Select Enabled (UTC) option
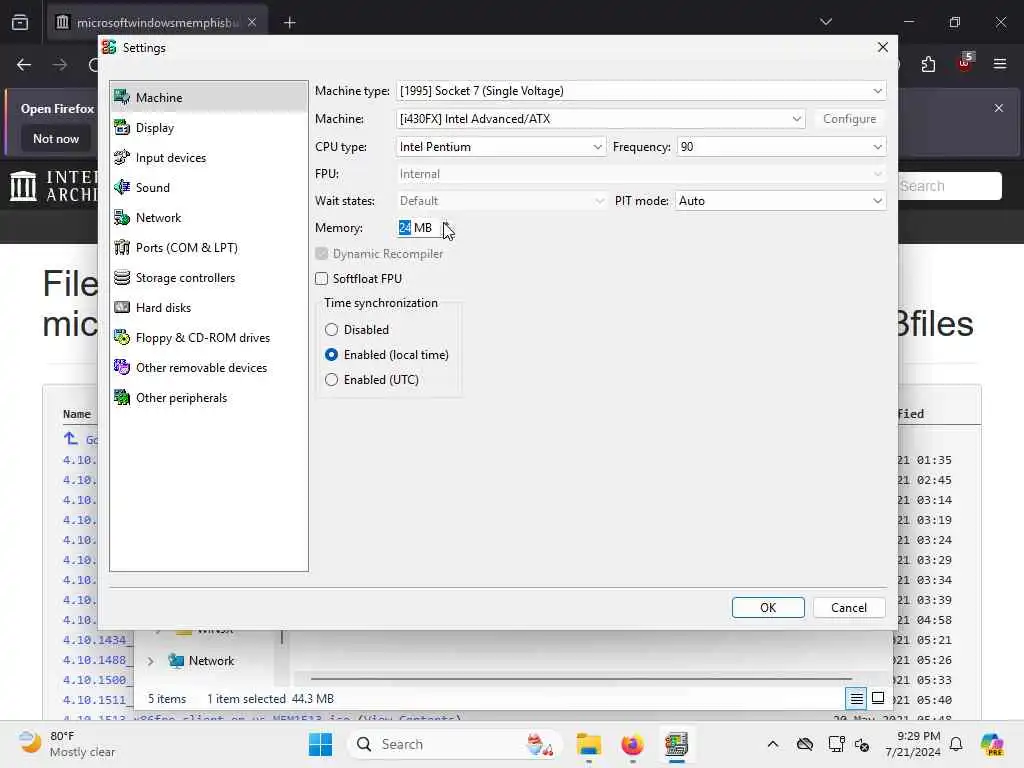 point(331,379)
